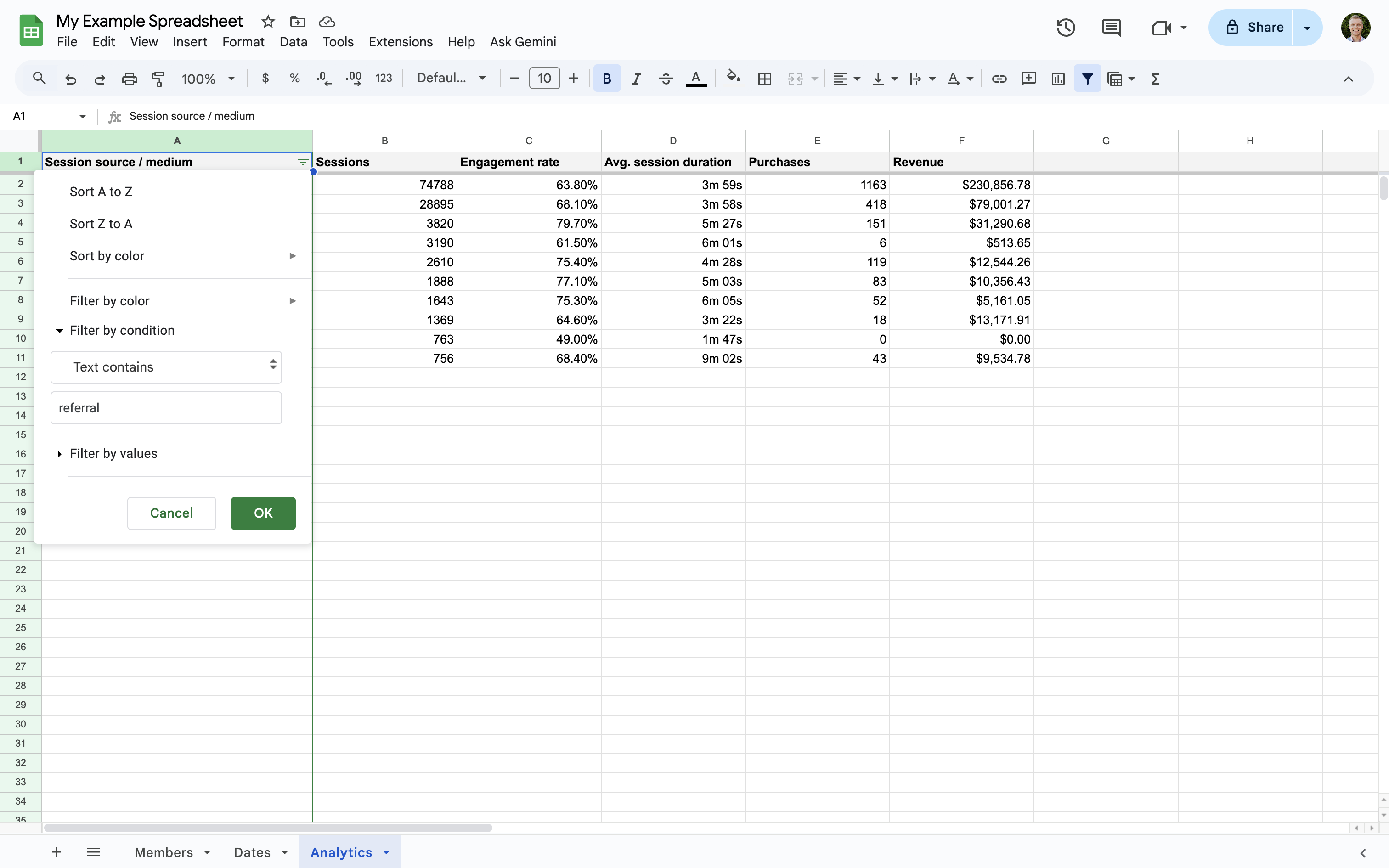This screenshot has height=868, width=1389.
Task: Apply currency format to selection
Action: pyautogui.click(x=265, y=79)
